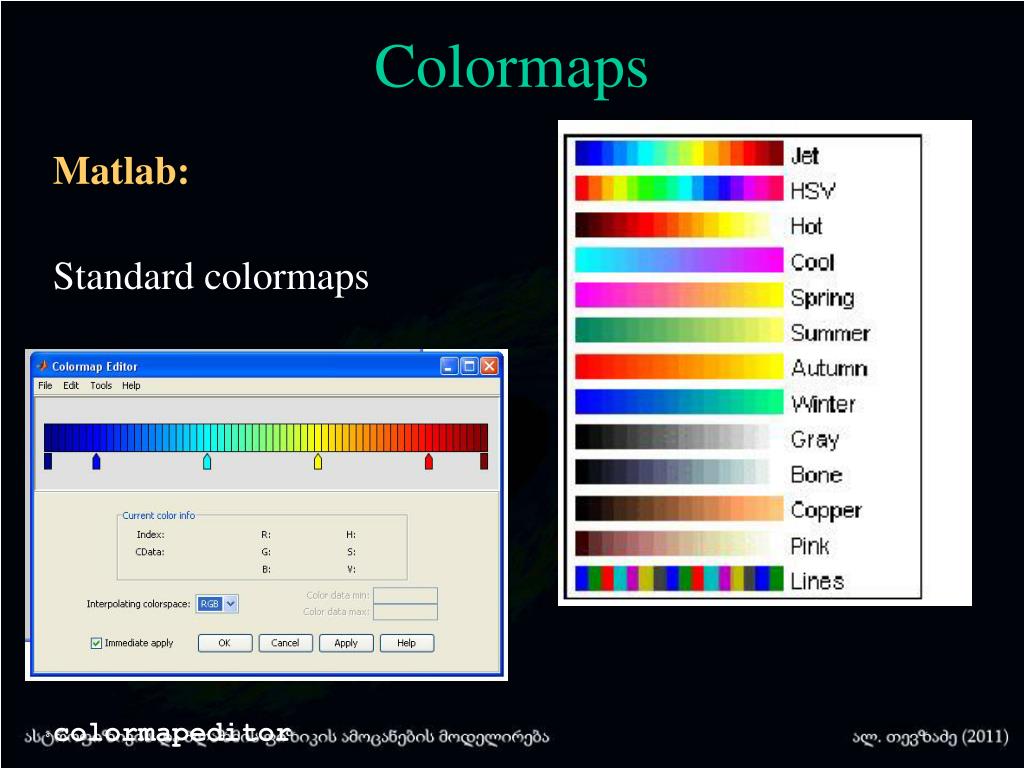
Task: Click the 'CData:' label in color info
Action: point(150,552)
